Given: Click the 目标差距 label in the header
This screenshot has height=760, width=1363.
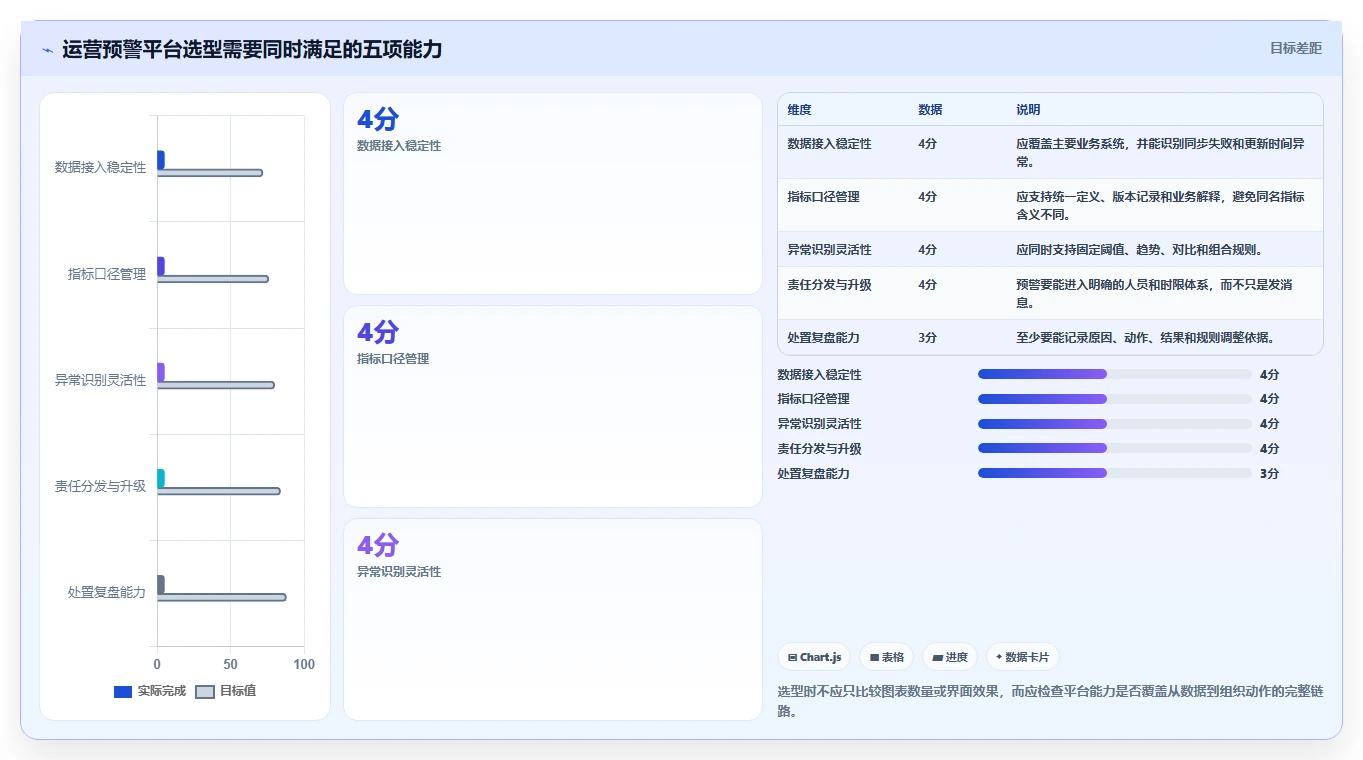Looking at the screenshot, I should click(x=1296, y=48).
